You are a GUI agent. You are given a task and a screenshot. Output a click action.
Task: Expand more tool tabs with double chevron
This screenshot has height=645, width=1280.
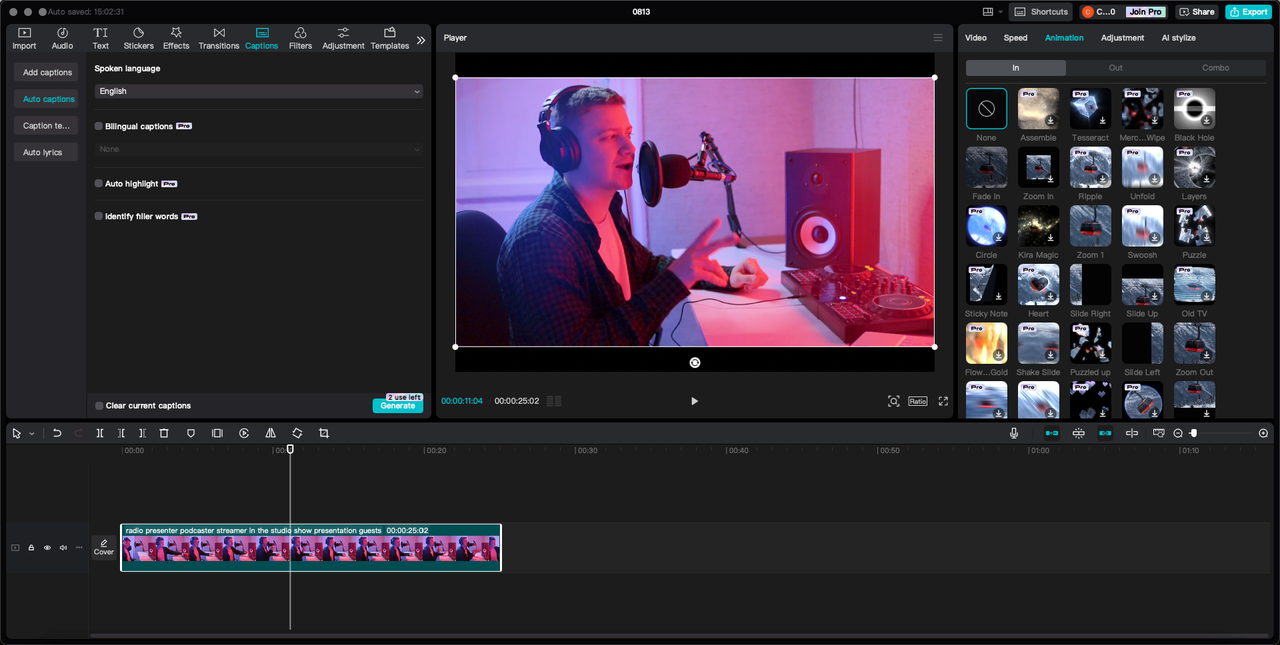pos(421,40)
